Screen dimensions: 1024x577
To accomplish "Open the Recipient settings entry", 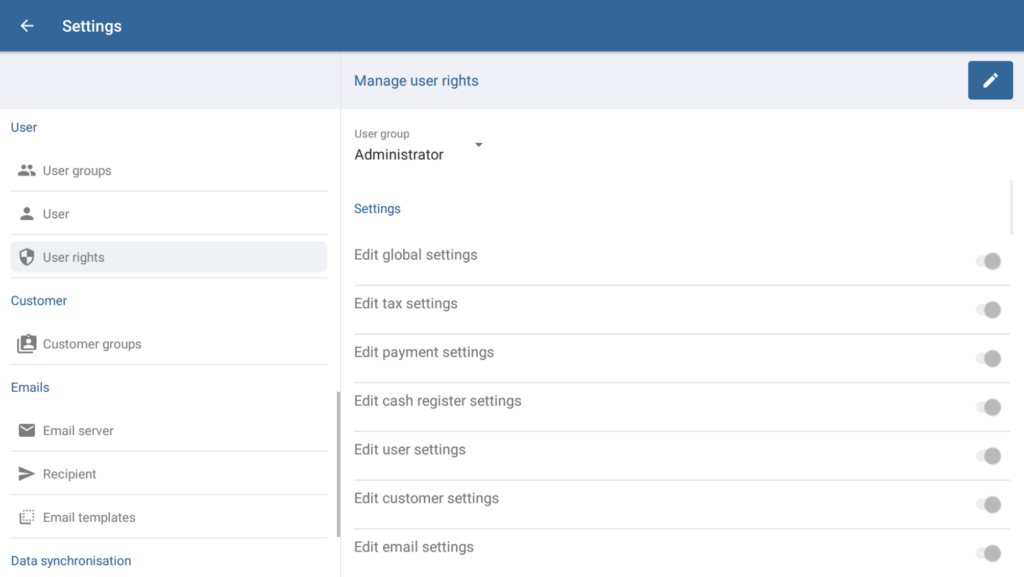I will click(70, 474).
